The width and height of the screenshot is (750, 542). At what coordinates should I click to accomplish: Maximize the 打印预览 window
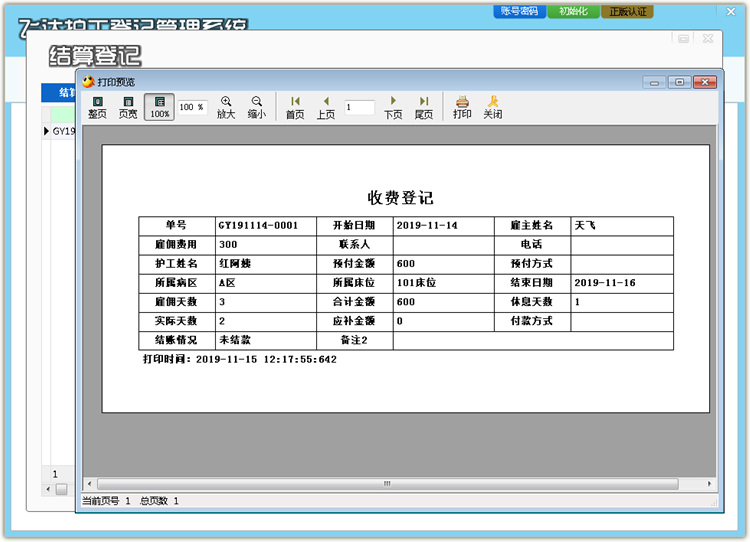coord(679,82)
